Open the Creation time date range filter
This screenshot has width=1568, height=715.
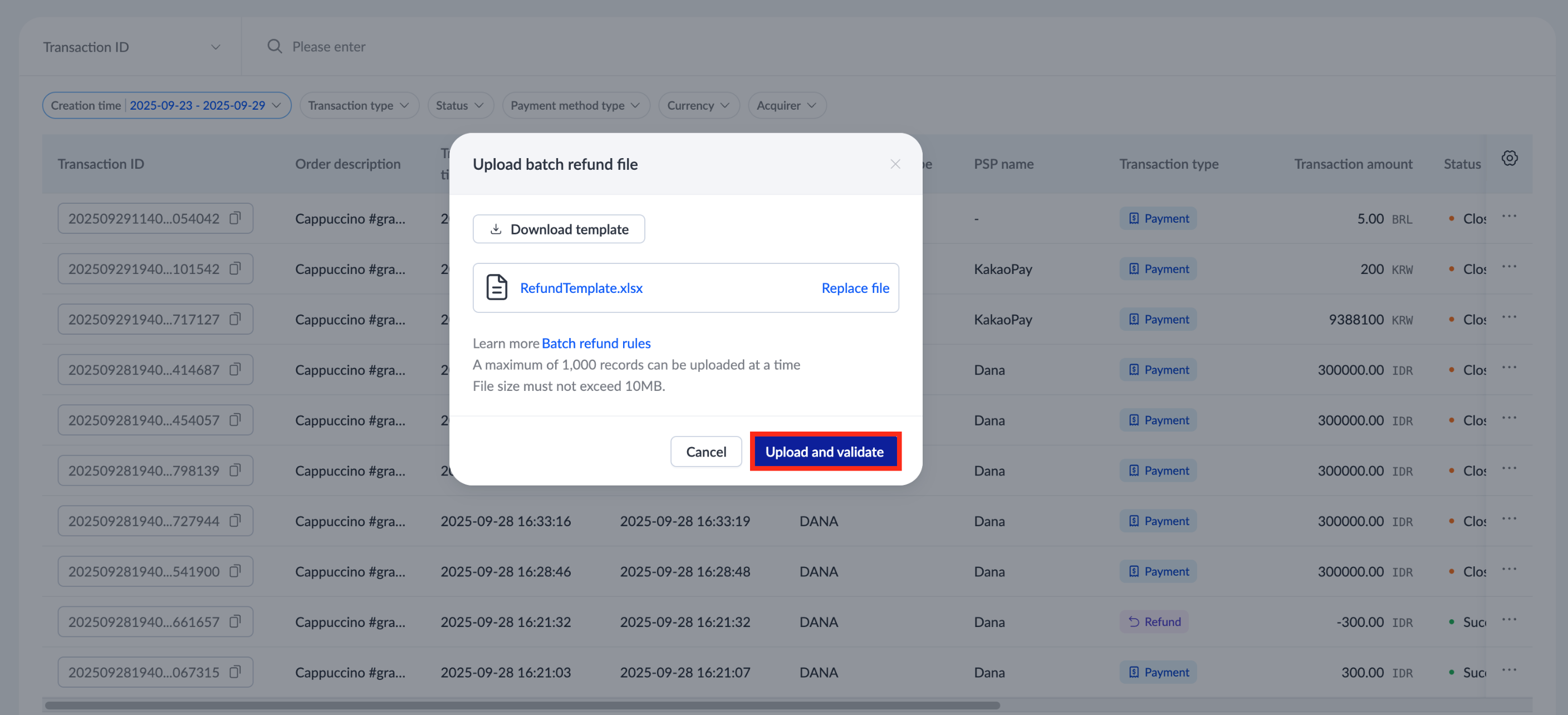coord(166,105)
